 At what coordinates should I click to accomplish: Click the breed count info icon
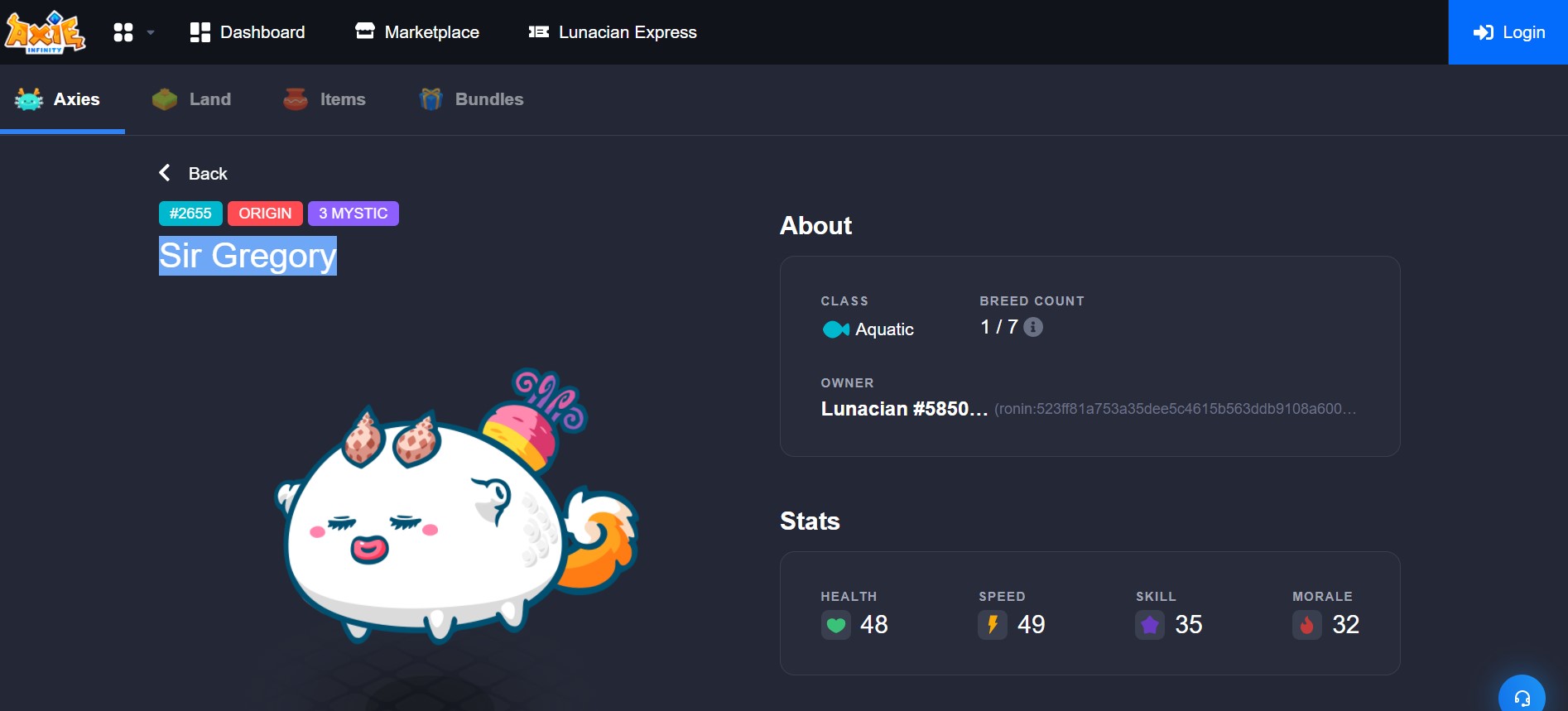click(x=1033, y=327)
